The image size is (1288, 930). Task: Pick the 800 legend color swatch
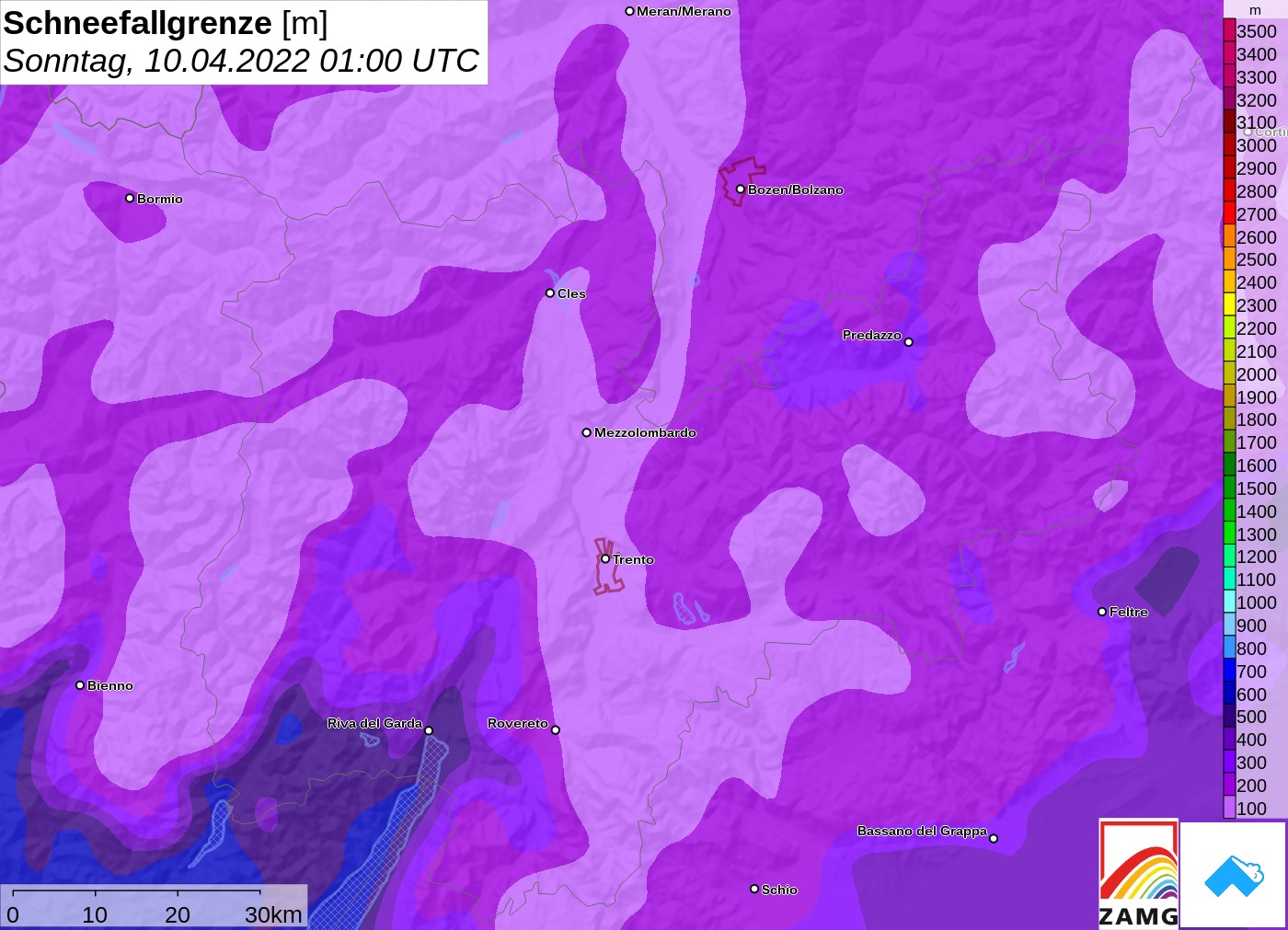click(x=1229, y=648)
